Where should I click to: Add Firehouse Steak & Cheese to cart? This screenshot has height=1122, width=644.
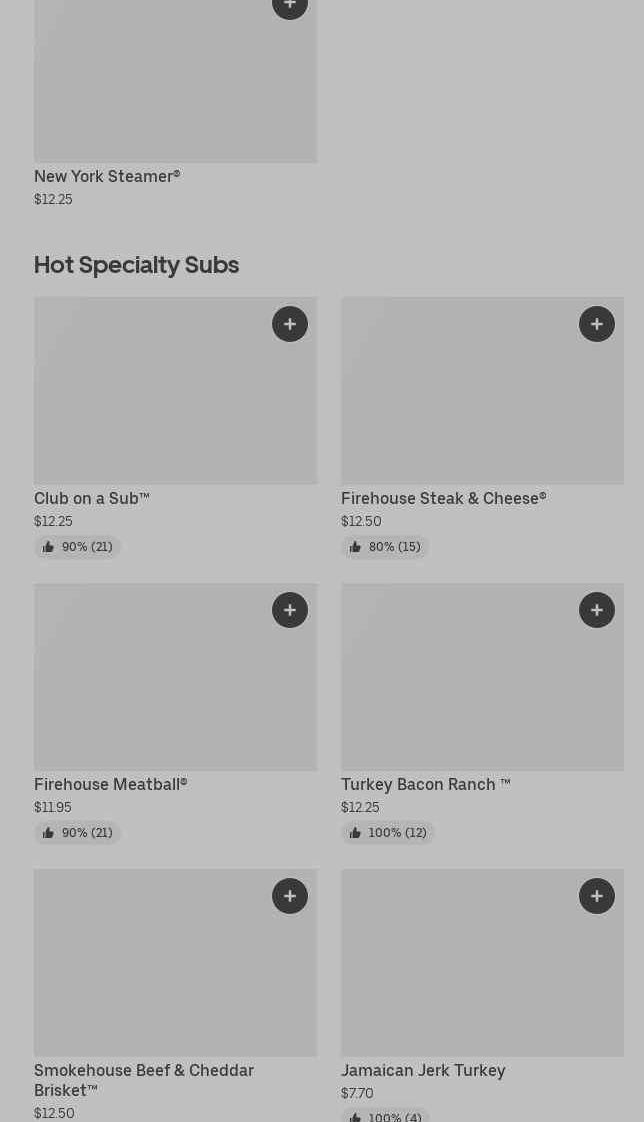tap(597, 324)
